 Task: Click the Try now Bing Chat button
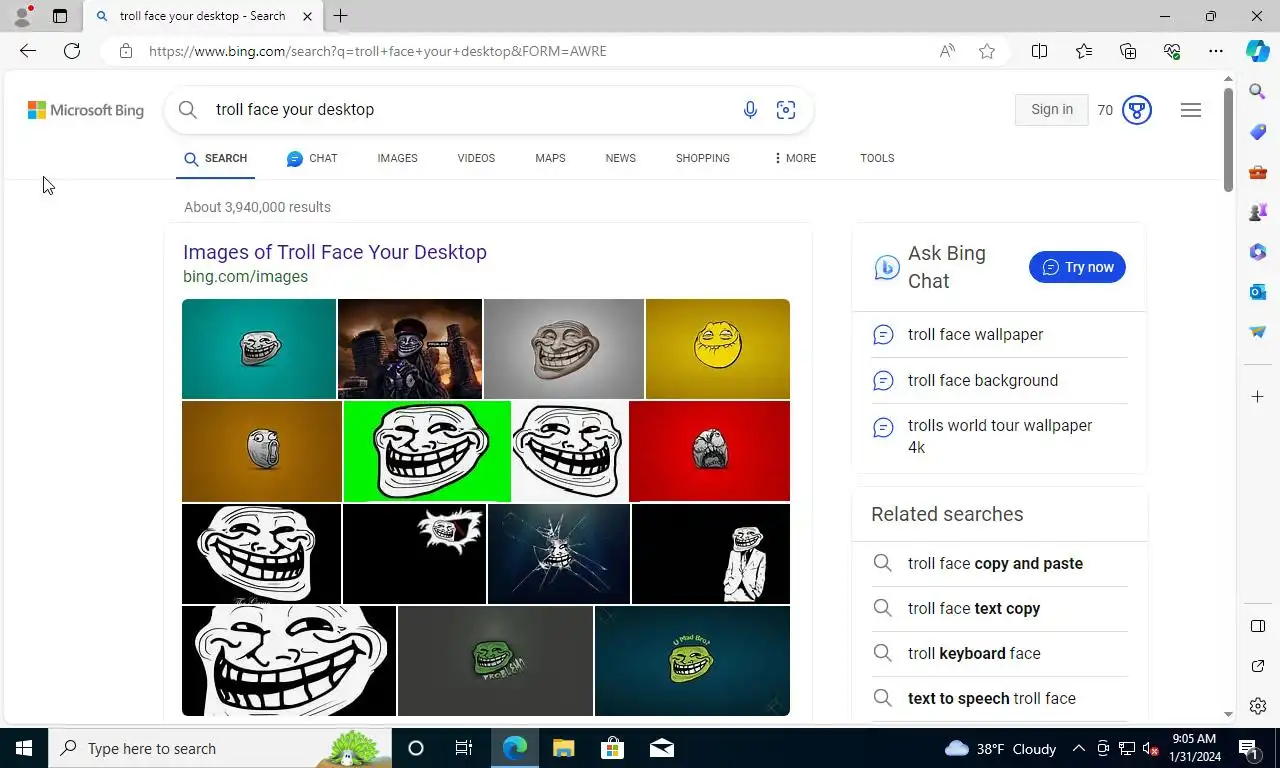(1077, 267)
